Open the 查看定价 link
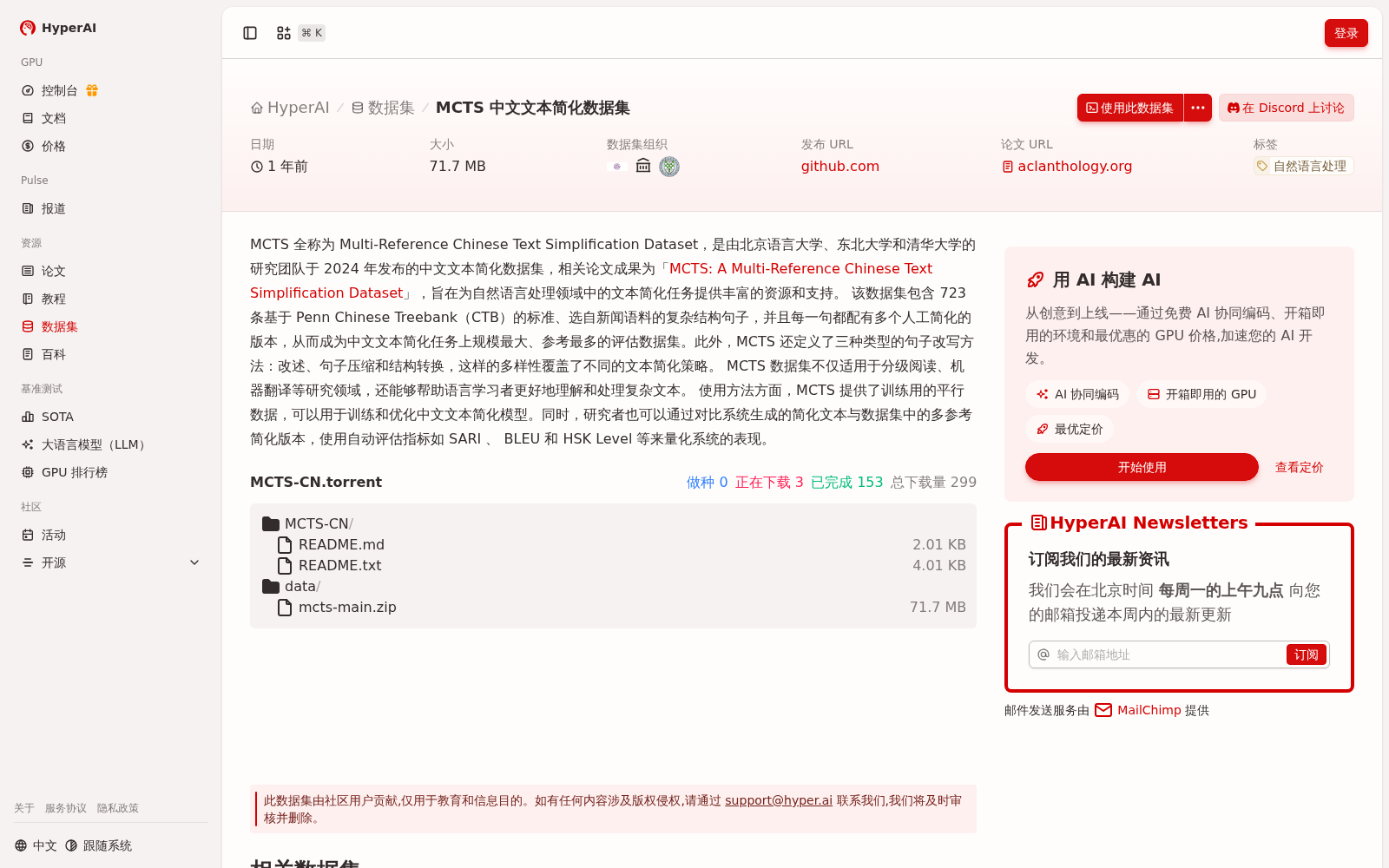The height and width of the screenshot is (868, 1389). (x=1299, y=467)
